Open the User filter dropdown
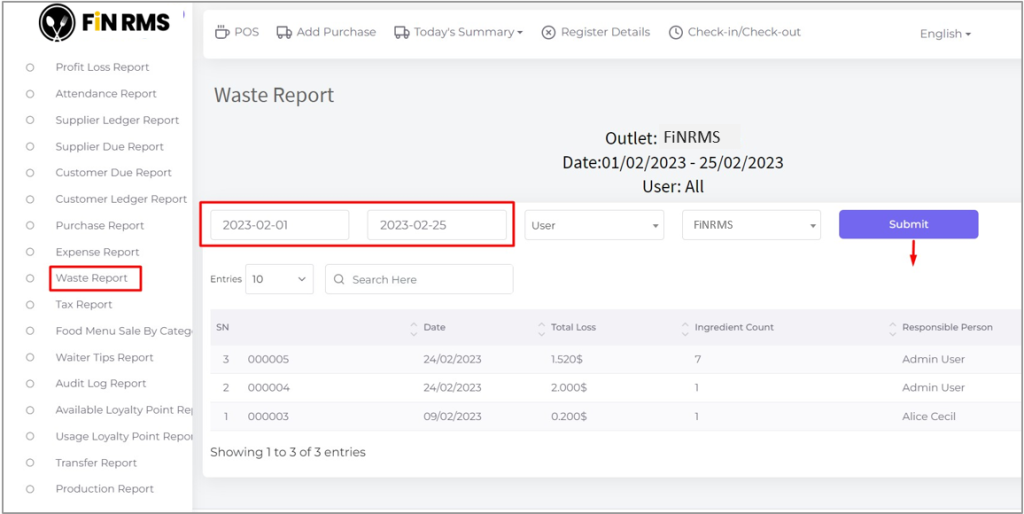1024x514 pixels. [594, 225]
